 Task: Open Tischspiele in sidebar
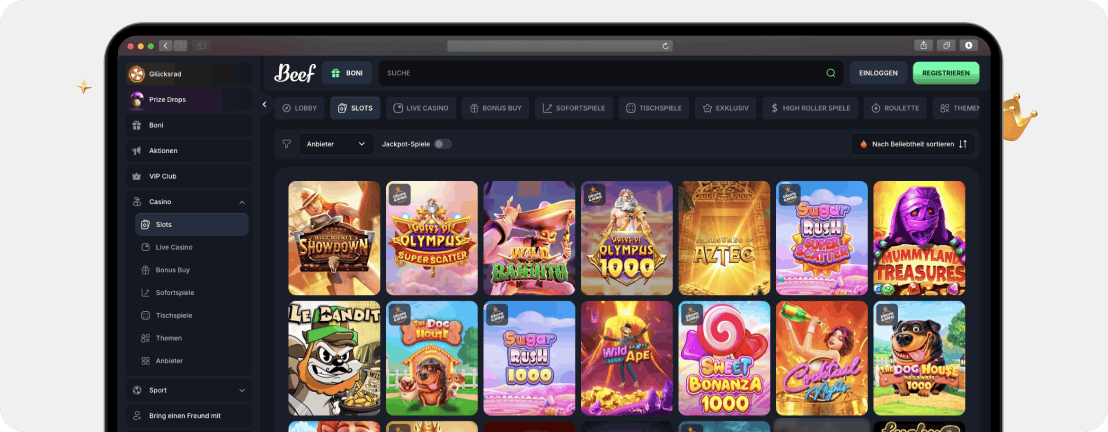tap(191, 315)
